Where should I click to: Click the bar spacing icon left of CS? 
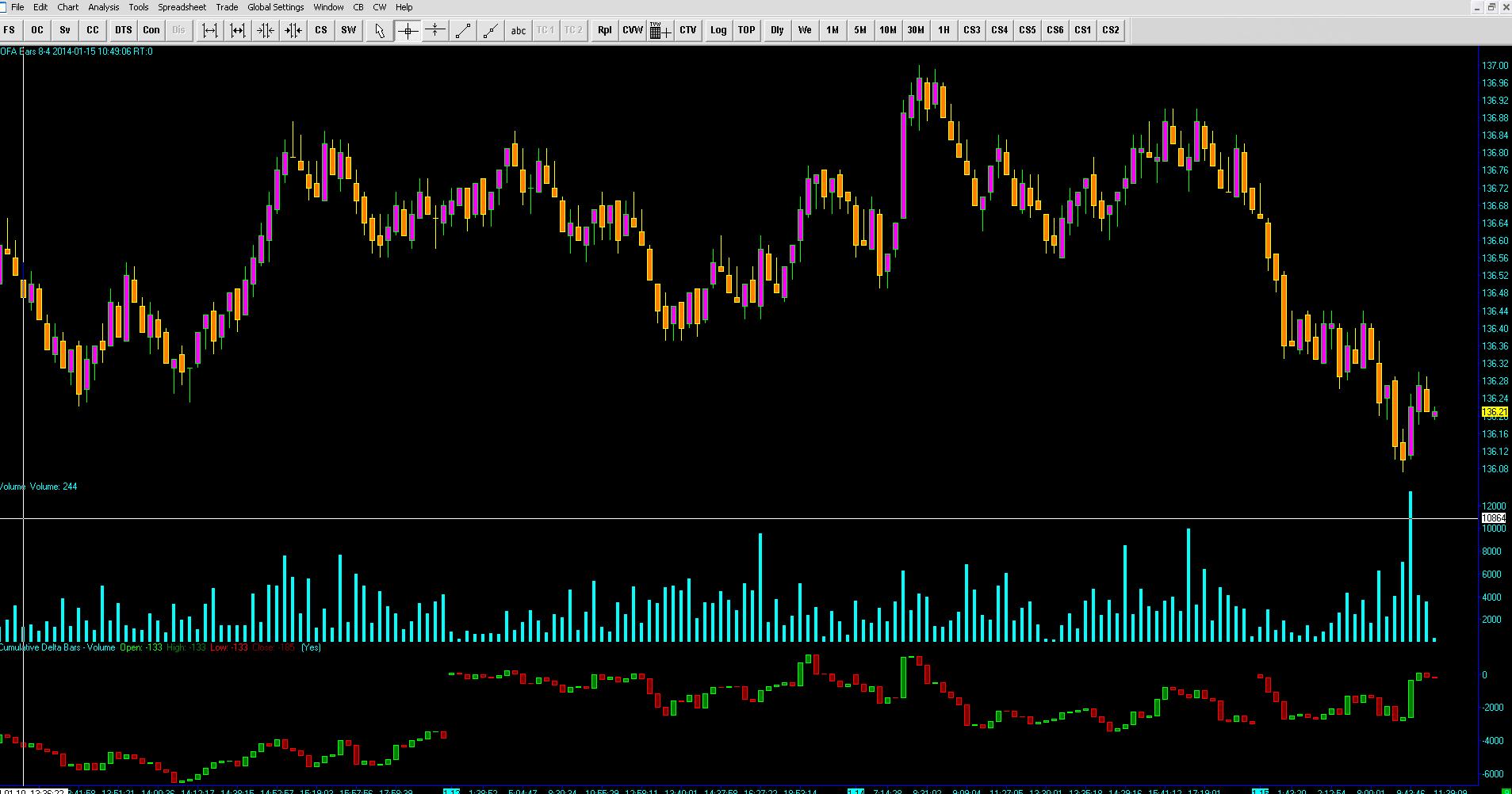[x=293, y=30]
